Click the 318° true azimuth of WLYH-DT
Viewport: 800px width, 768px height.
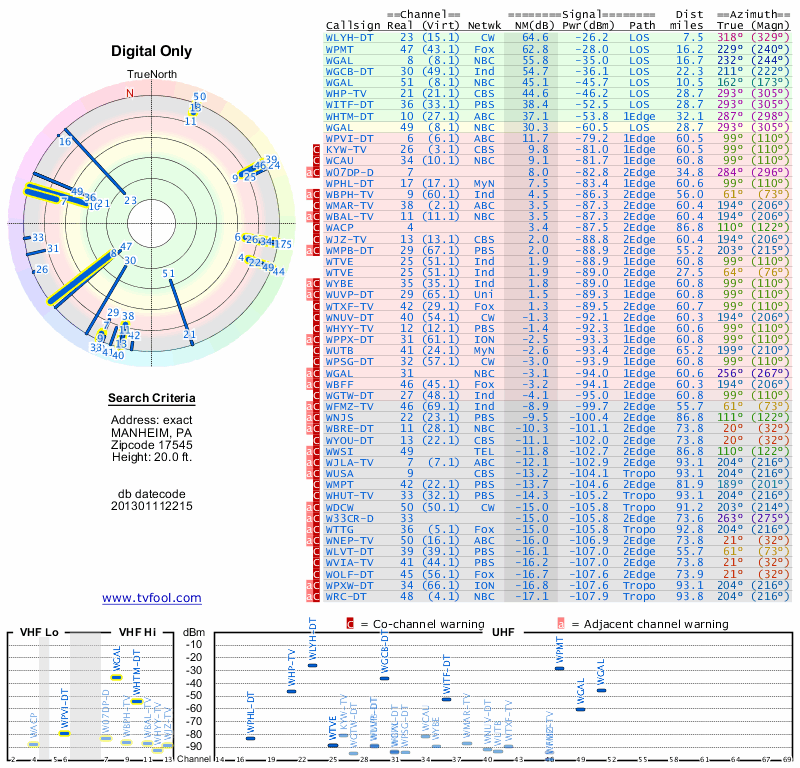(730, 38)
